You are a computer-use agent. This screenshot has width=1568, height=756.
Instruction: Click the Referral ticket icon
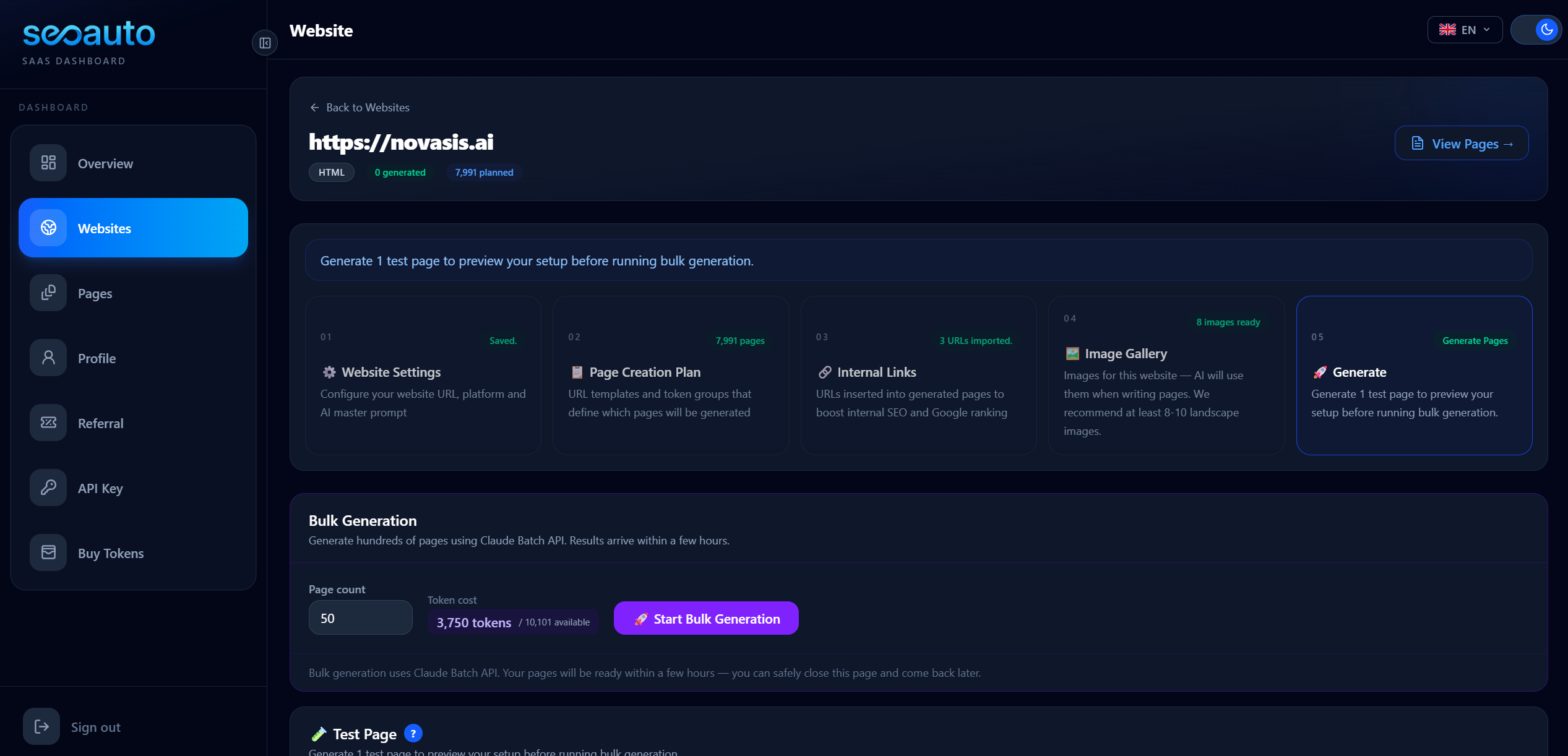48,423
